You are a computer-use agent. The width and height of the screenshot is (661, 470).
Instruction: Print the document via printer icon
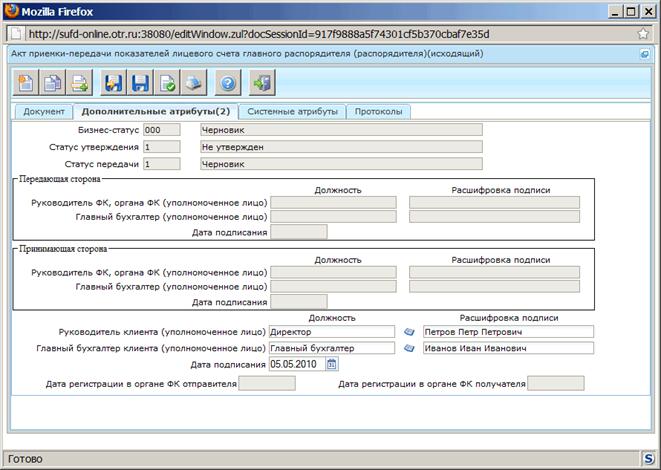(x=194, y=83)
